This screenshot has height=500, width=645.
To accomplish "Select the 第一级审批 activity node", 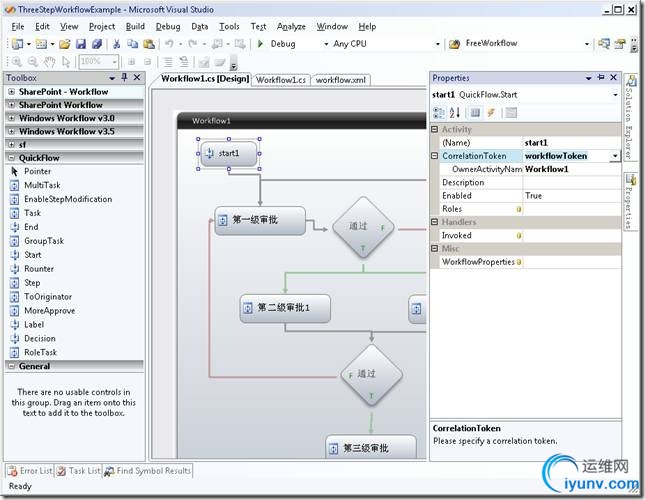I will pyautogui.click(x=260, y=220).
